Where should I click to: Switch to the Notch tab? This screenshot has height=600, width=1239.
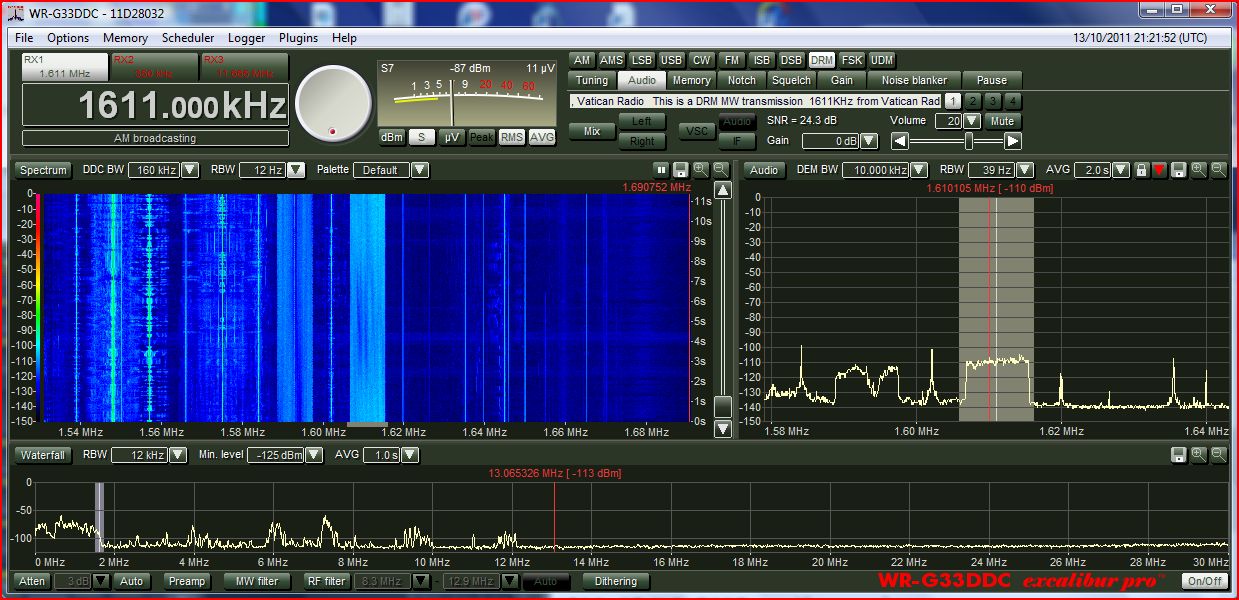click(x=742, y=80)
